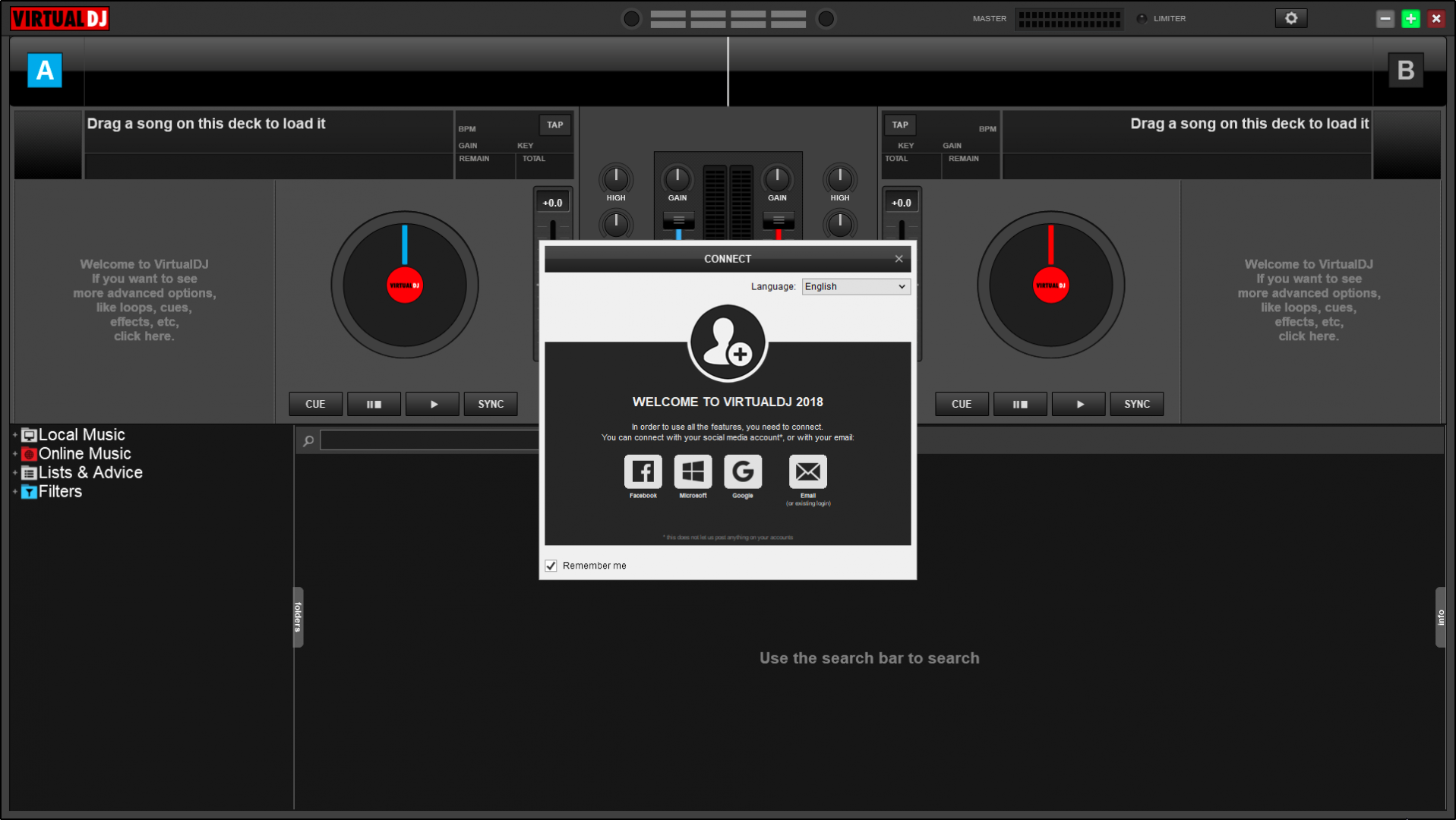Connect with Microsoft account icon

[x=693, y=471]
